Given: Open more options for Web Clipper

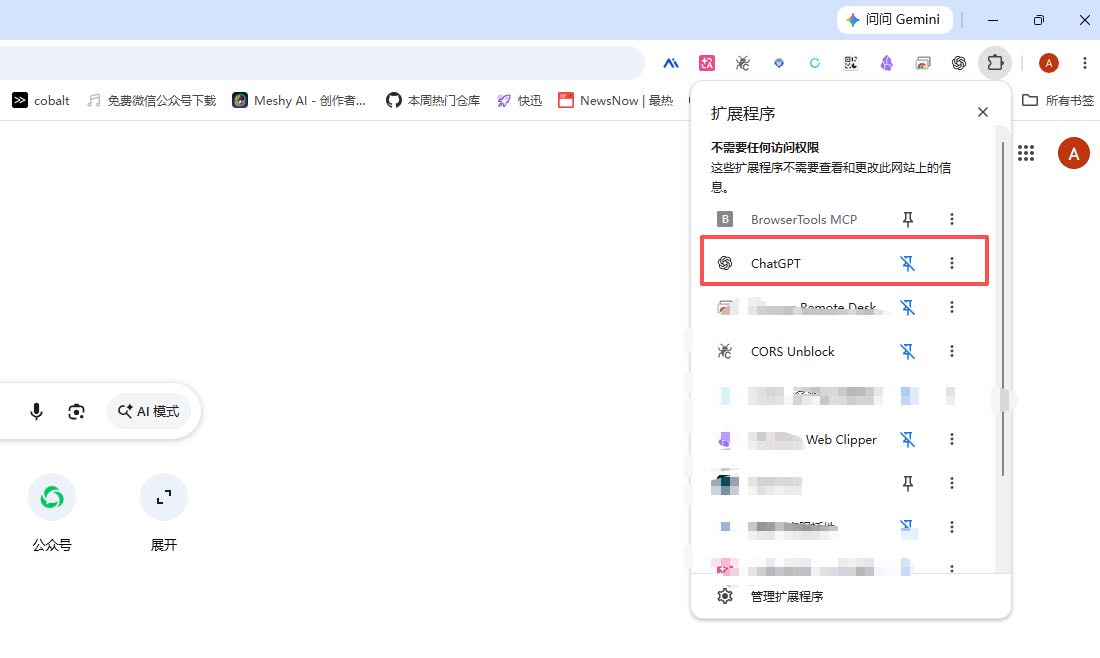Looking at the screenshot, I should pyautogui.click(x=952, y=440).
